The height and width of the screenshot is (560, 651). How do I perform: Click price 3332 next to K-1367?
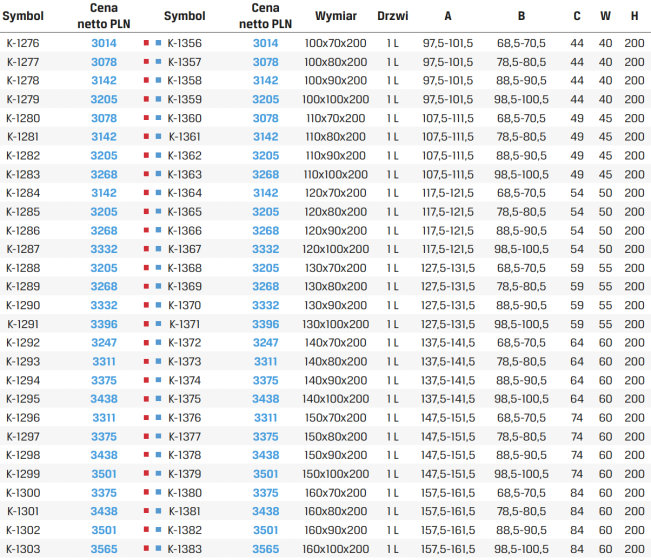pyautogui.click(x=266, y=249)
